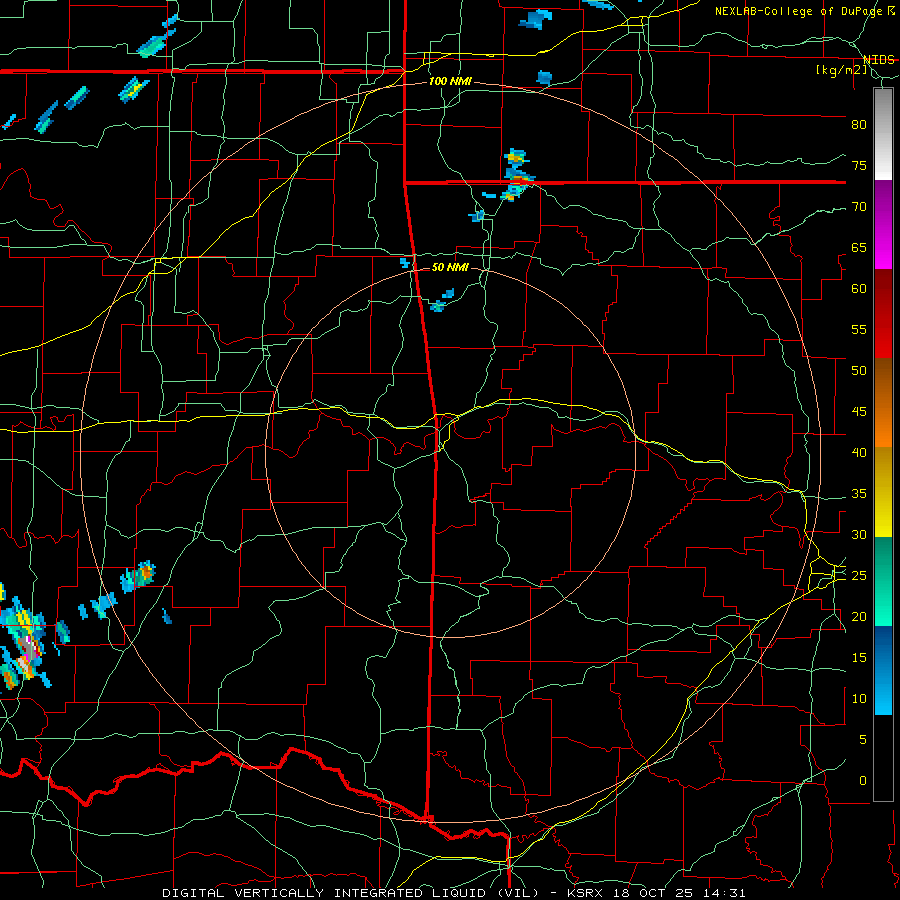The width and height of the screenshot is (900, 900).
Task: Click the 15 value on the VIL scale
Action: pos(859,658)
